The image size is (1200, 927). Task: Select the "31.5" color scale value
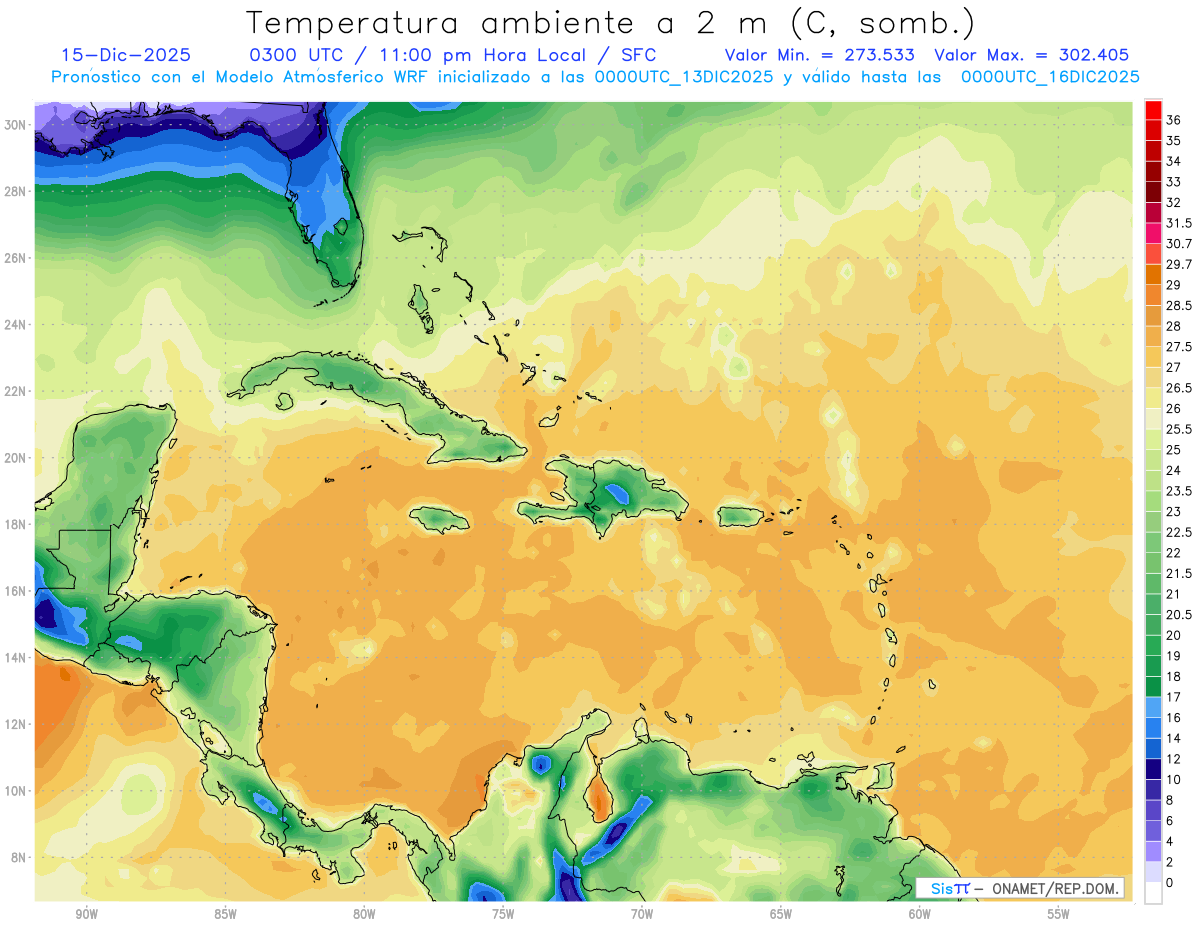[1179, 223]
